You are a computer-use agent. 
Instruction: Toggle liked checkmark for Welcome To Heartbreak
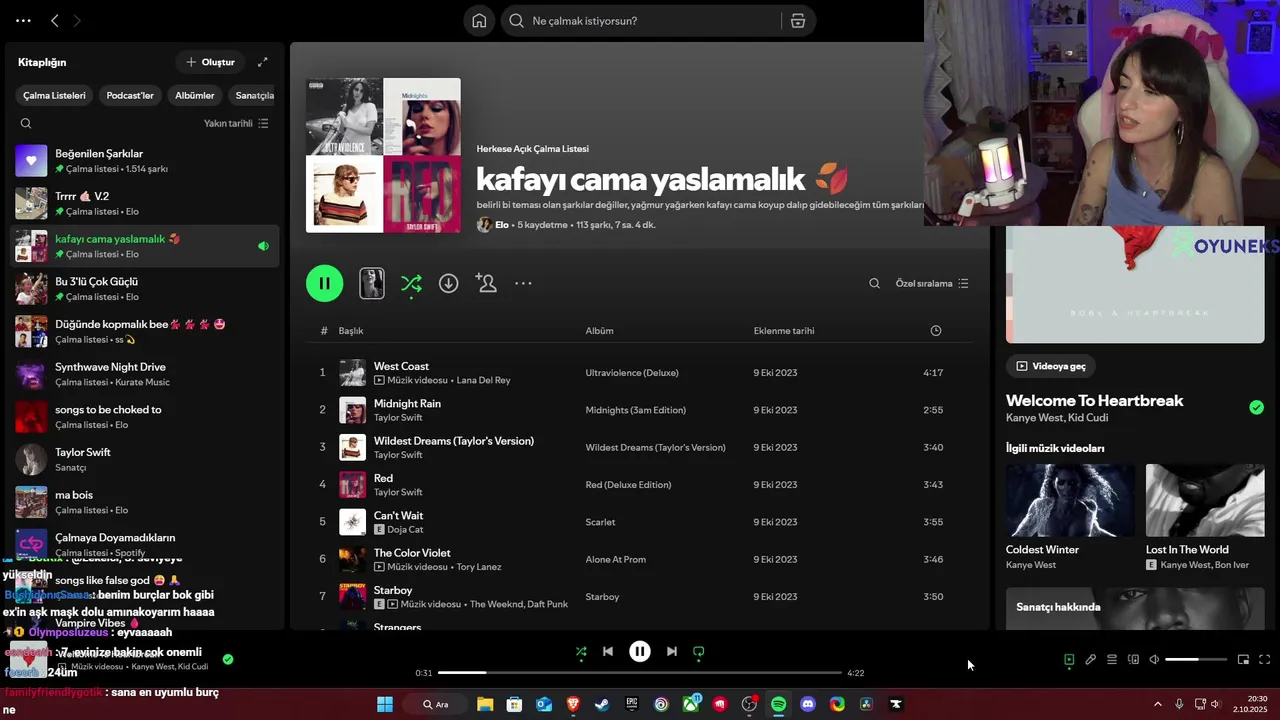1256,407
